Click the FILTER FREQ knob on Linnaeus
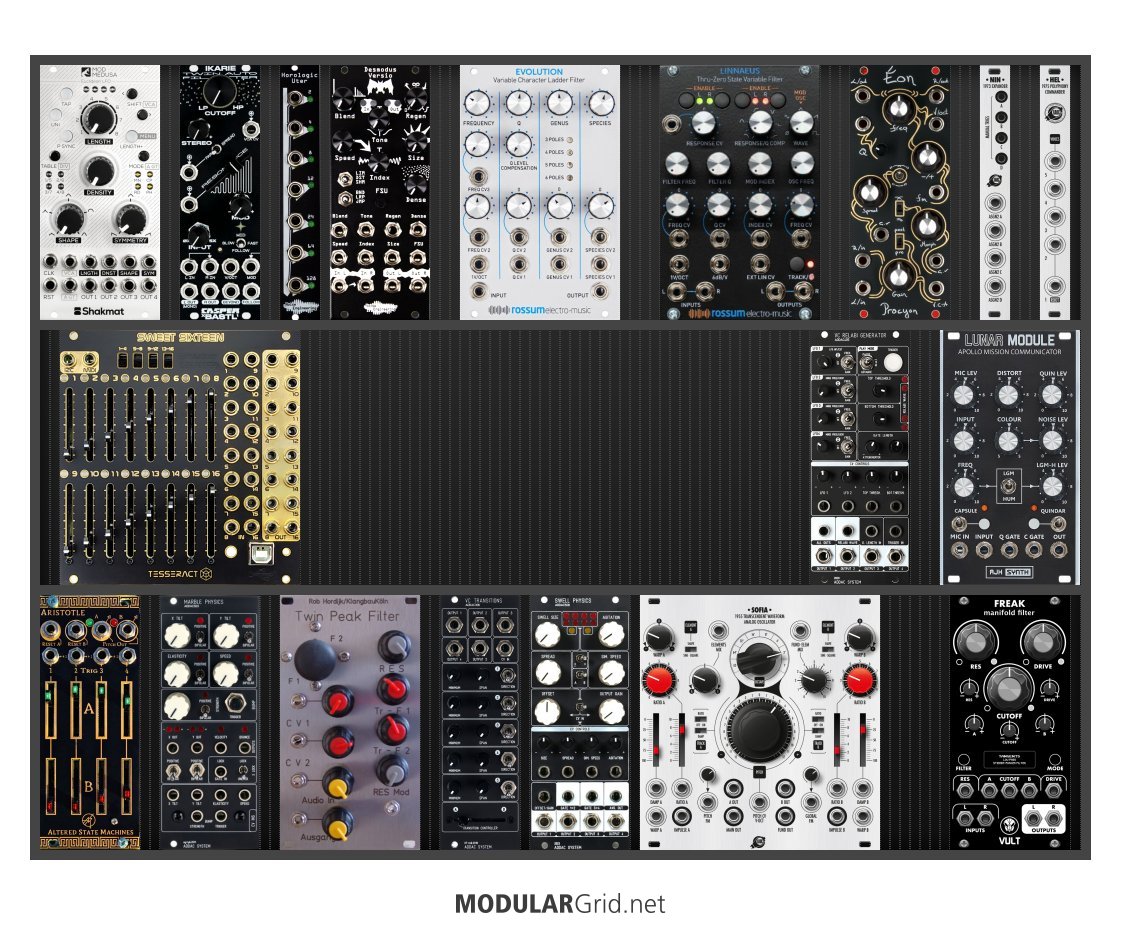 (677, 164)
